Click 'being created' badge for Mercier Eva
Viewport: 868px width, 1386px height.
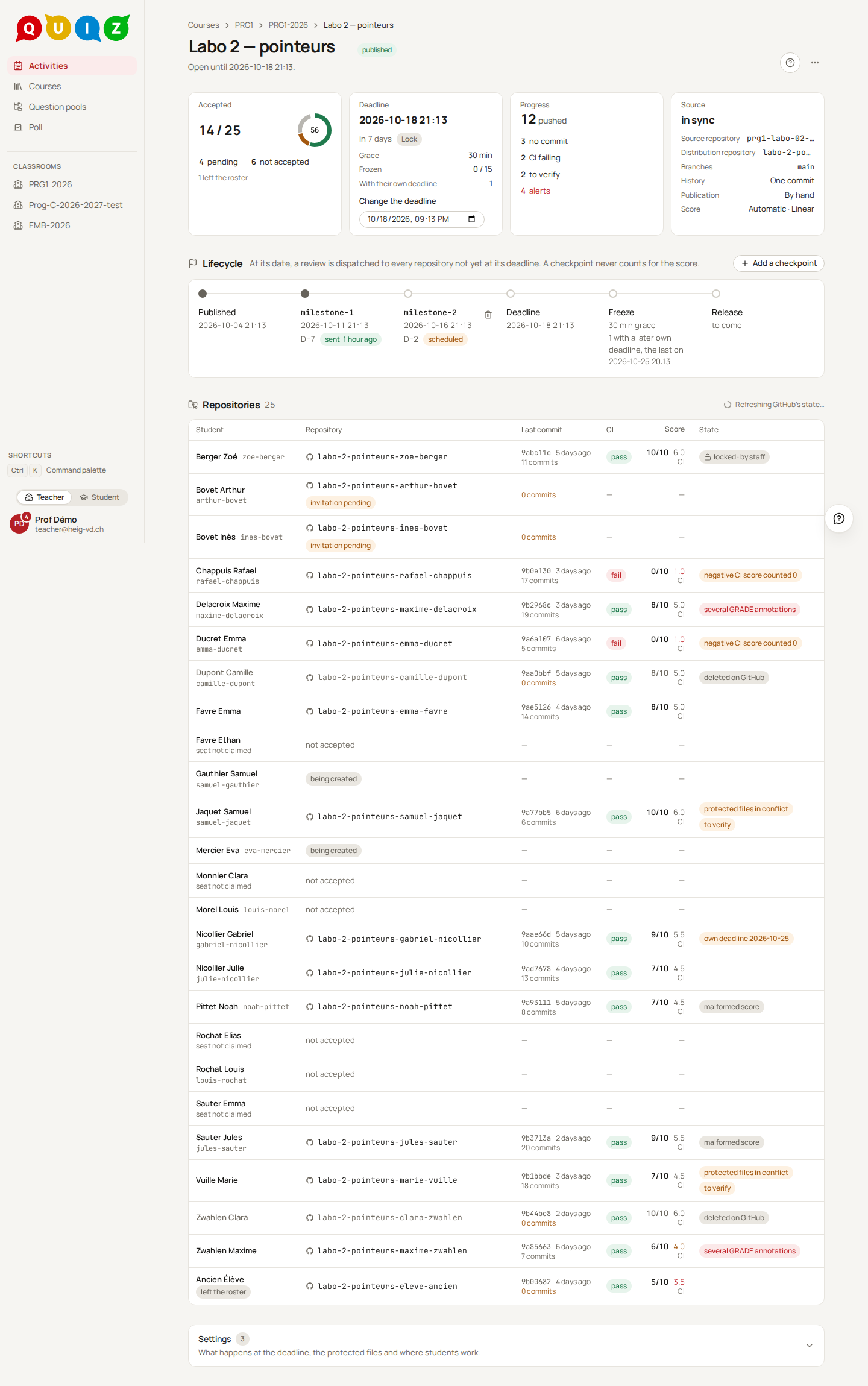(x=333, y=851)
